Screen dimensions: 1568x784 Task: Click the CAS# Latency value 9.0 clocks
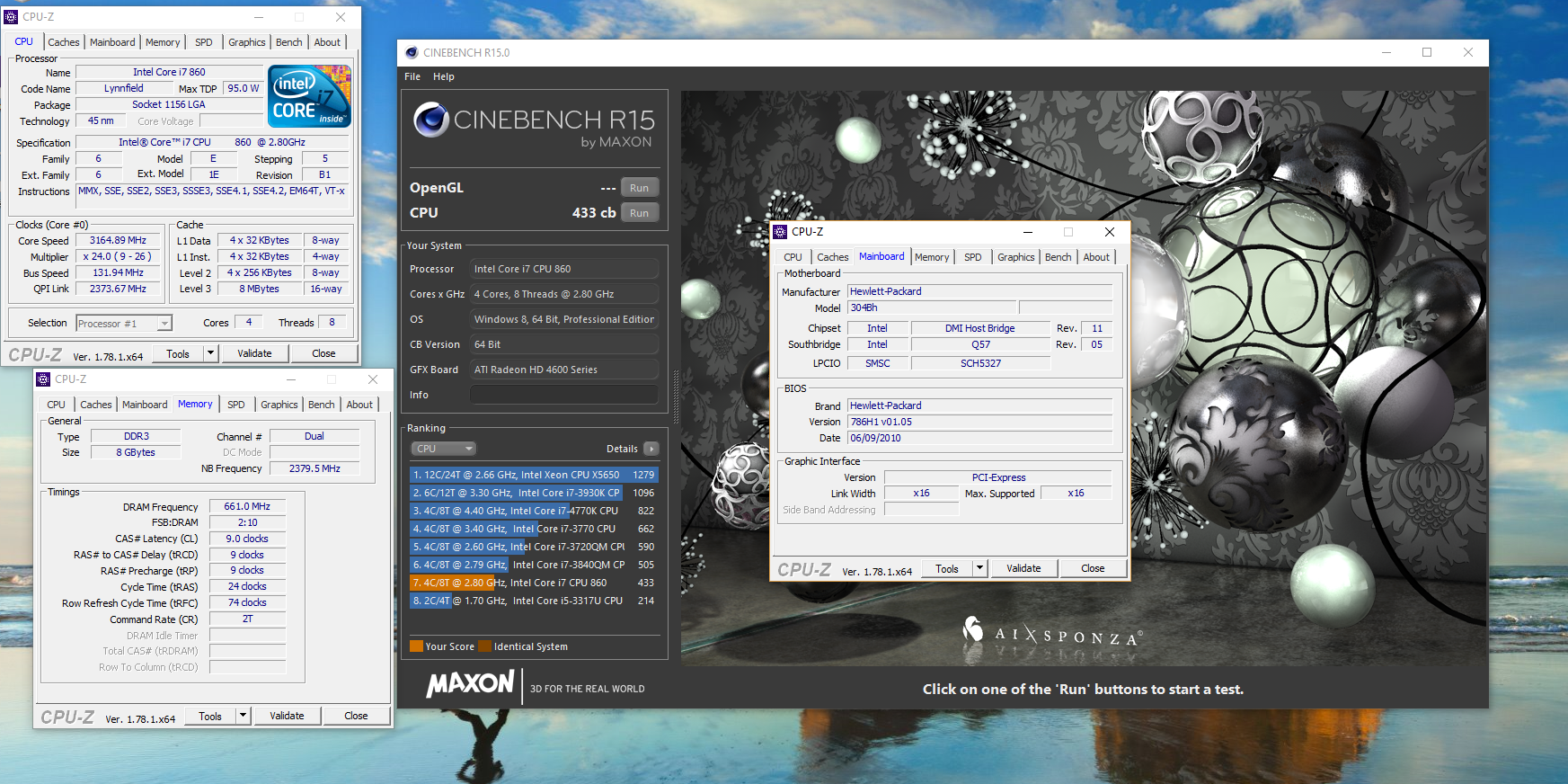(x=247, y=539)
